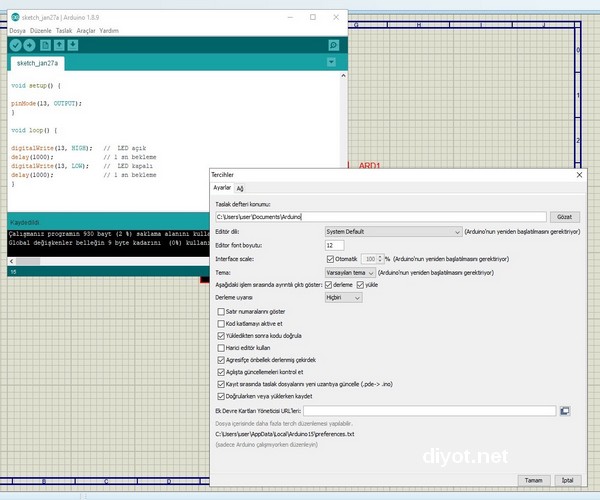This screenshot has height=500, width=600.
Task: Toggle Yükledikten sonra kodu doğrula checkbox
Action: tap(221, 336)
